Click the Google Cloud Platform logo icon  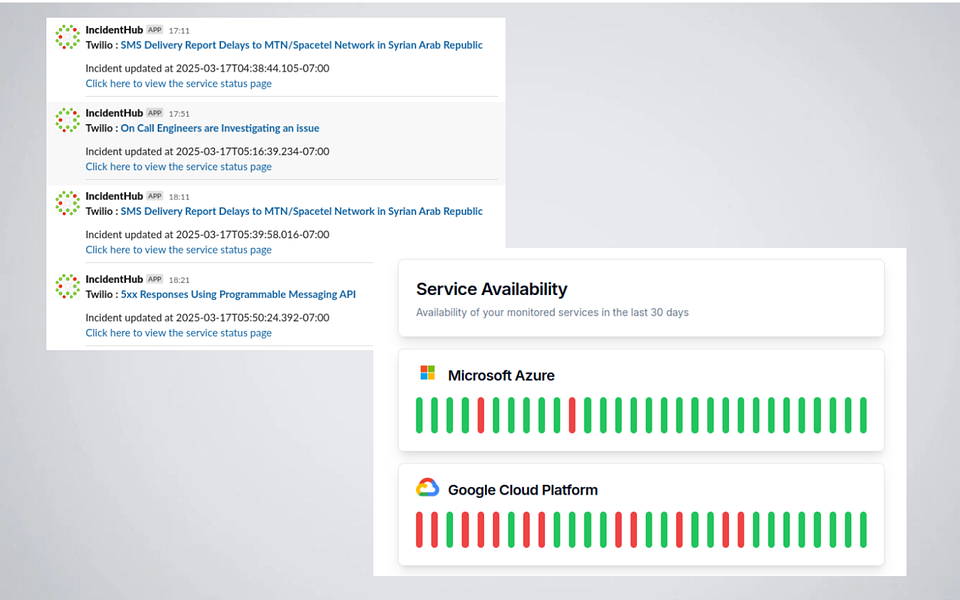coord(427,488)
